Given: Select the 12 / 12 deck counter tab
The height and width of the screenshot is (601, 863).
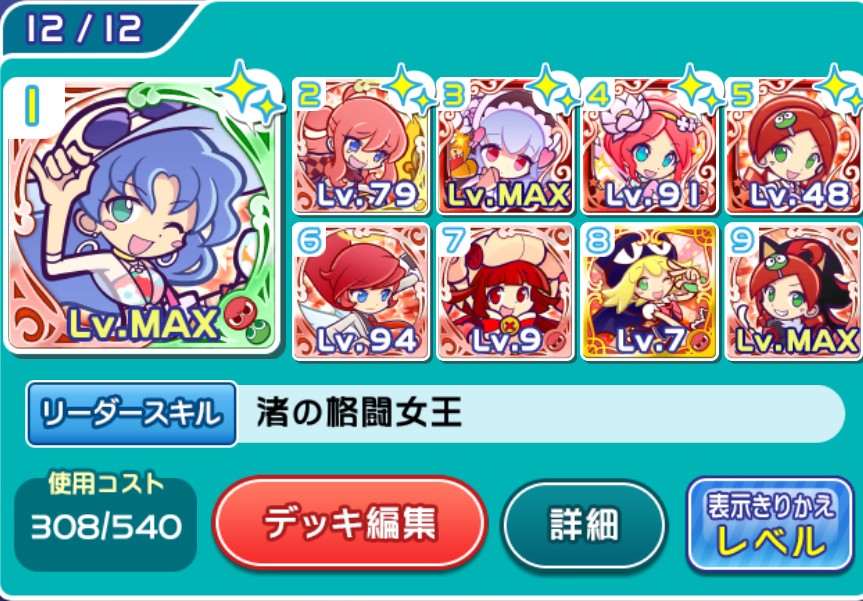Looking at the screenshot, I should tap(84, 29).
